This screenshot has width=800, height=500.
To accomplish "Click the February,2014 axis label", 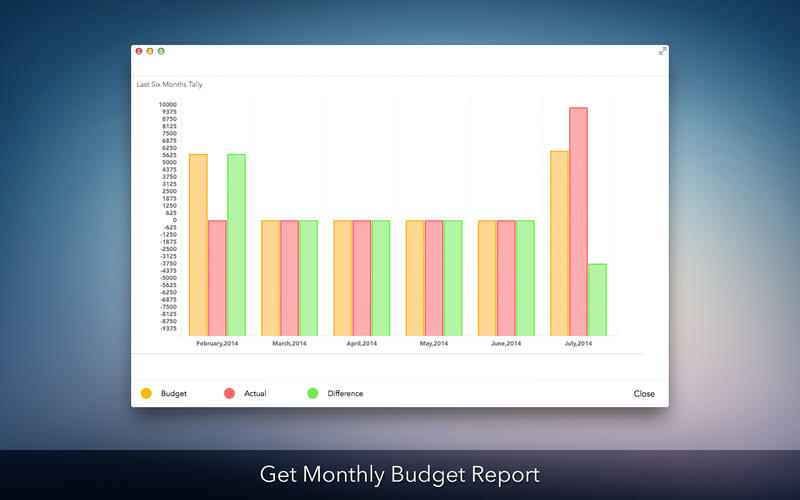I will [217, 343].
